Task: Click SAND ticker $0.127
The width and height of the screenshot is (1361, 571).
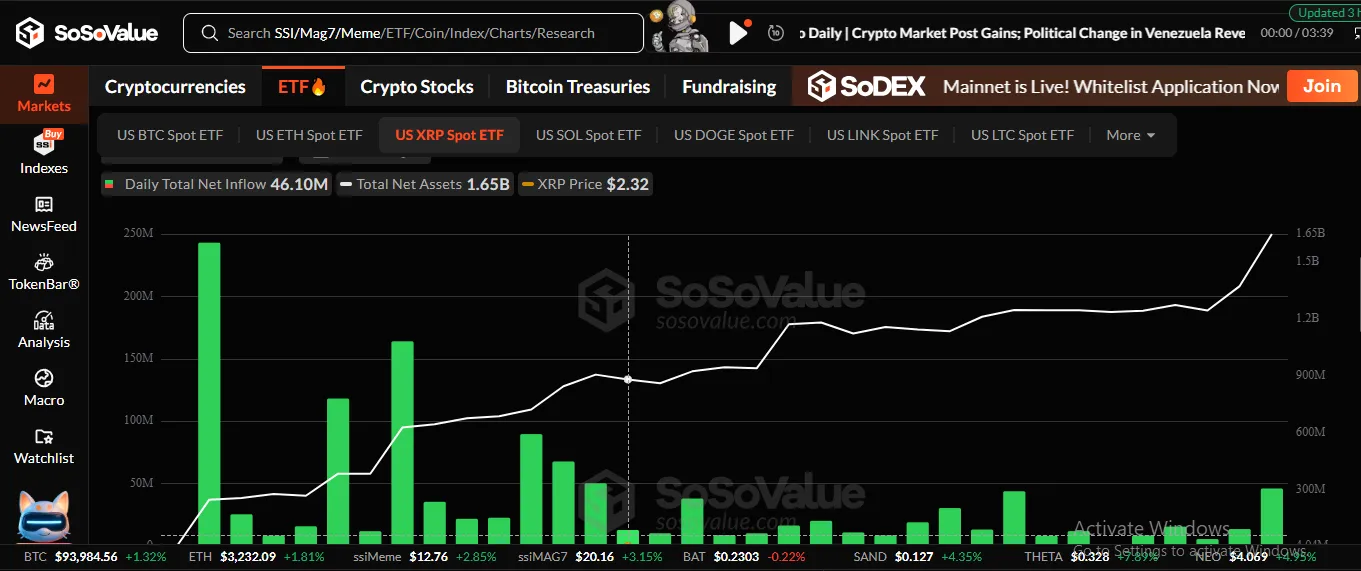Action: pos(916,556)
